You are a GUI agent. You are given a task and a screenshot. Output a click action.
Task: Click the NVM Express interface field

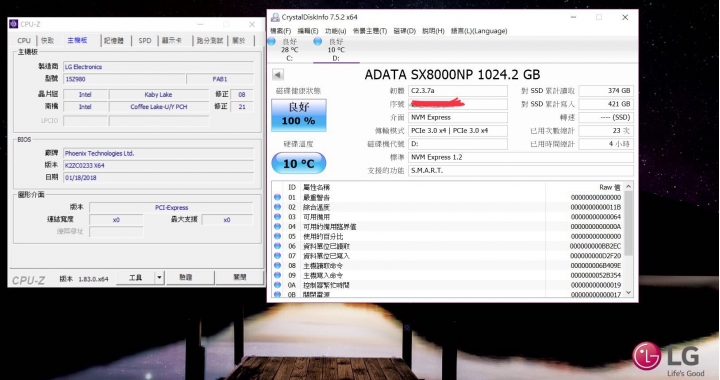458,117
